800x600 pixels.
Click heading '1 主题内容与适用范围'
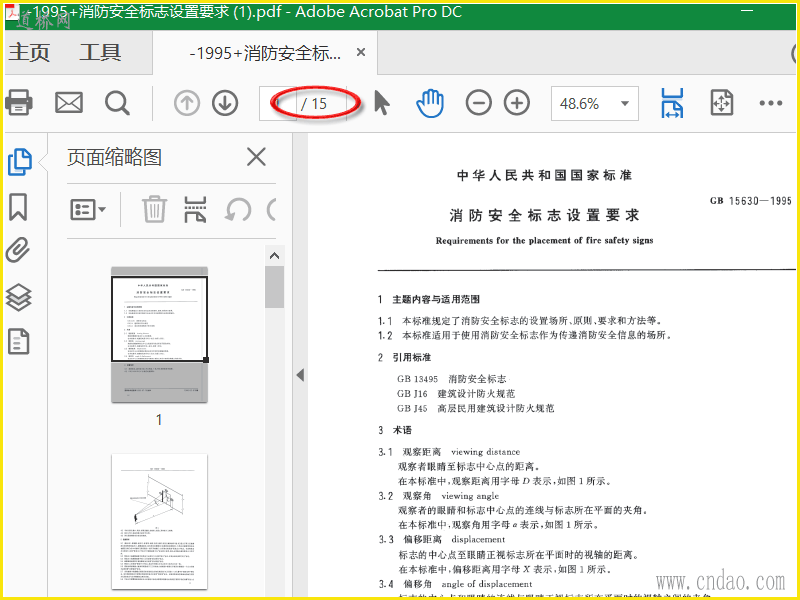tap(429, 299)
